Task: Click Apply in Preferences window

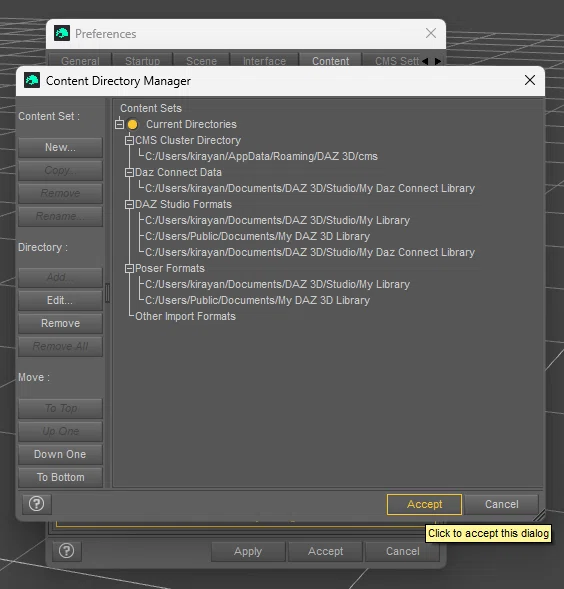Action: 248,551
